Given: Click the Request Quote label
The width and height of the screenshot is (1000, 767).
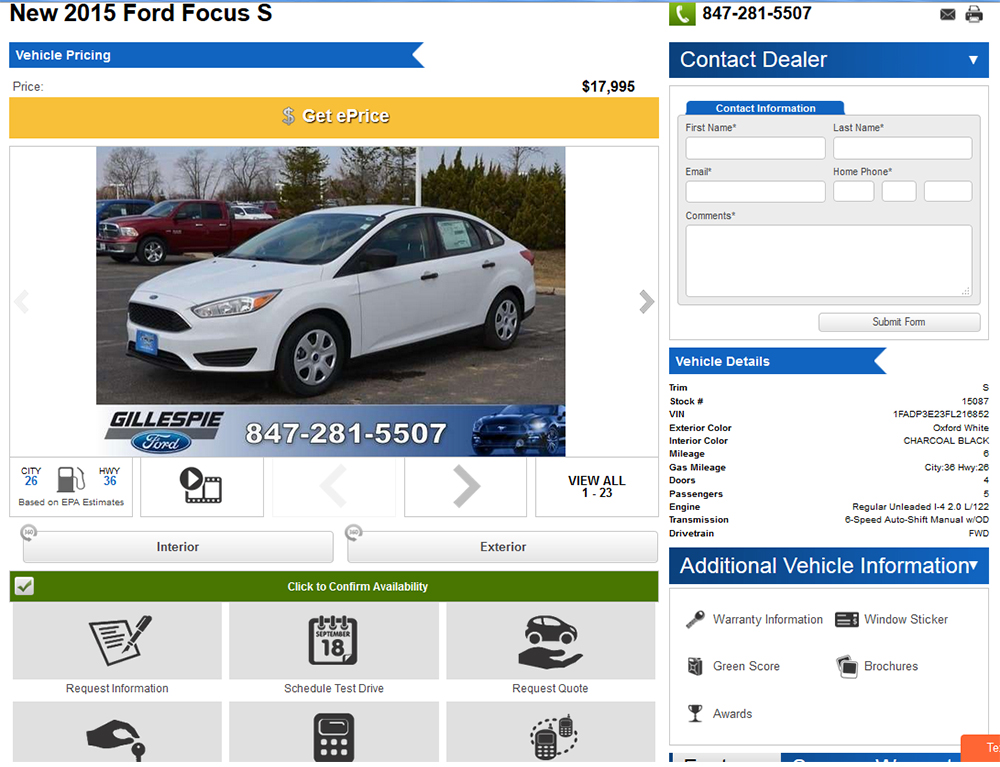Looking at the screenshot, I should pyautogui.click(x=550, y=688).
